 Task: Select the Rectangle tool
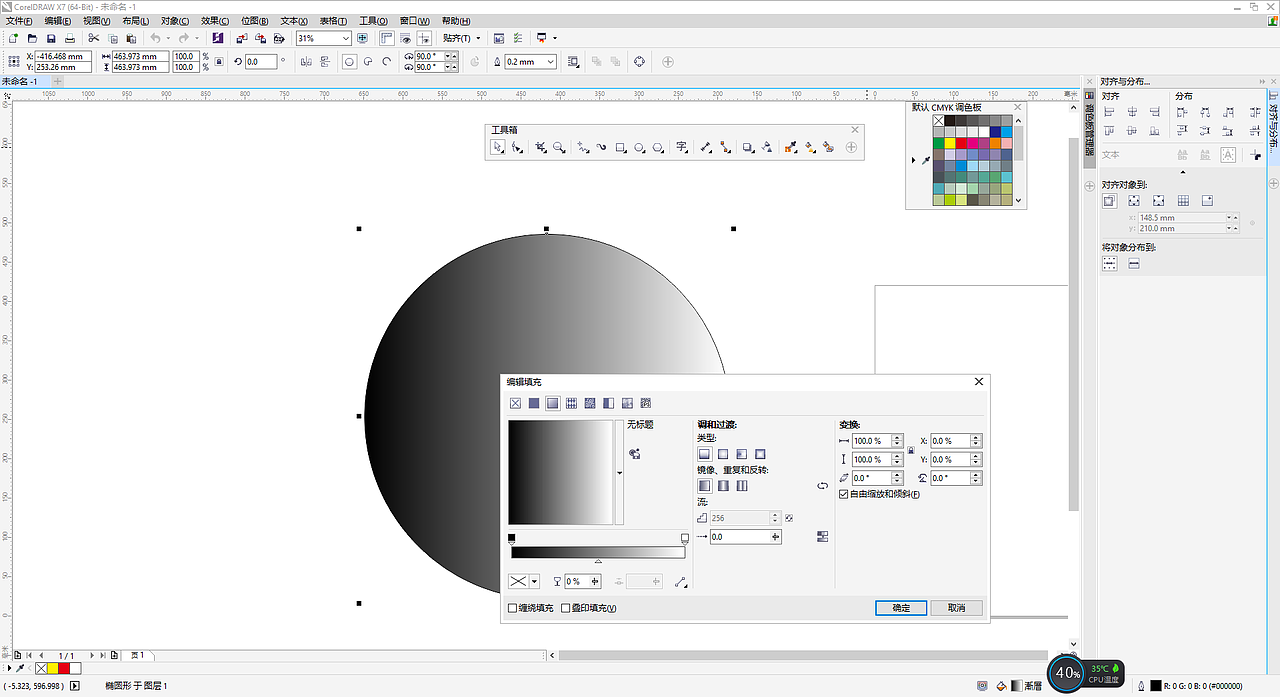point(621,147)
